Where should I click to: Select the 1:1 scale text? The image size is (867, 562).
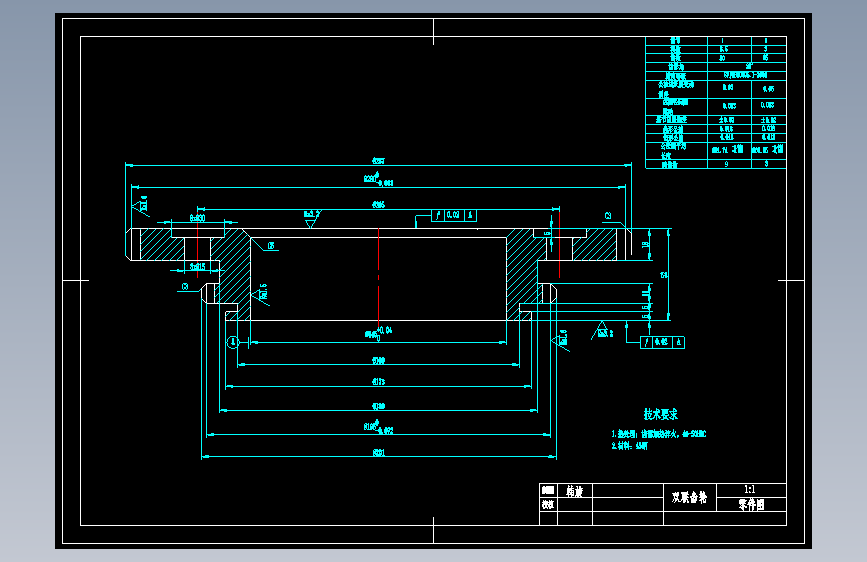coord(749,490)
